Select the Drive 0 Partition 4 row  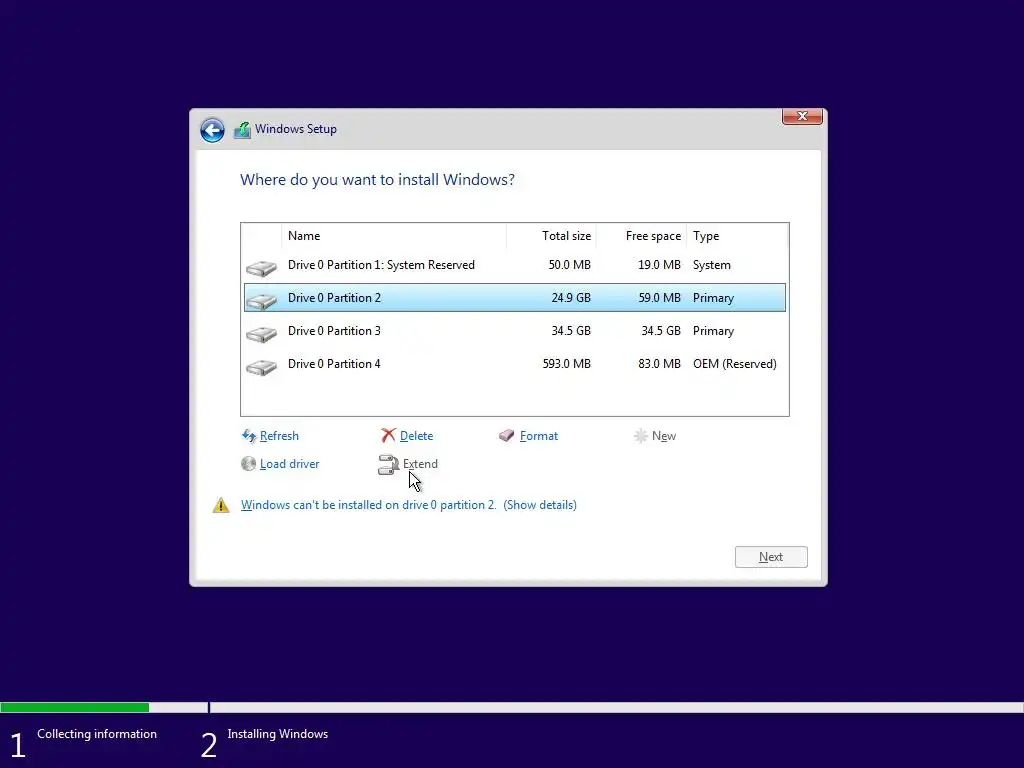click(515, 364)
